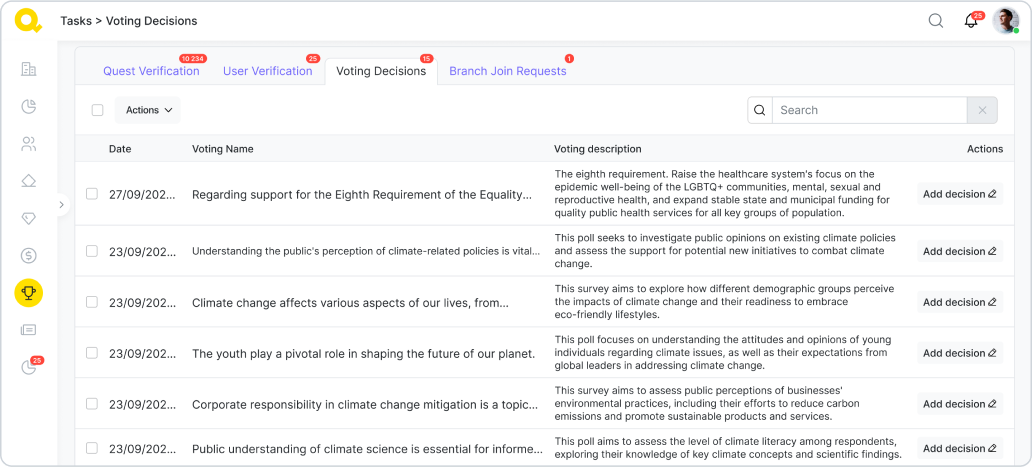Select checkbox for the youth pivotal role row
Viewport: 1032px width, 467px height.
[92, 353]
